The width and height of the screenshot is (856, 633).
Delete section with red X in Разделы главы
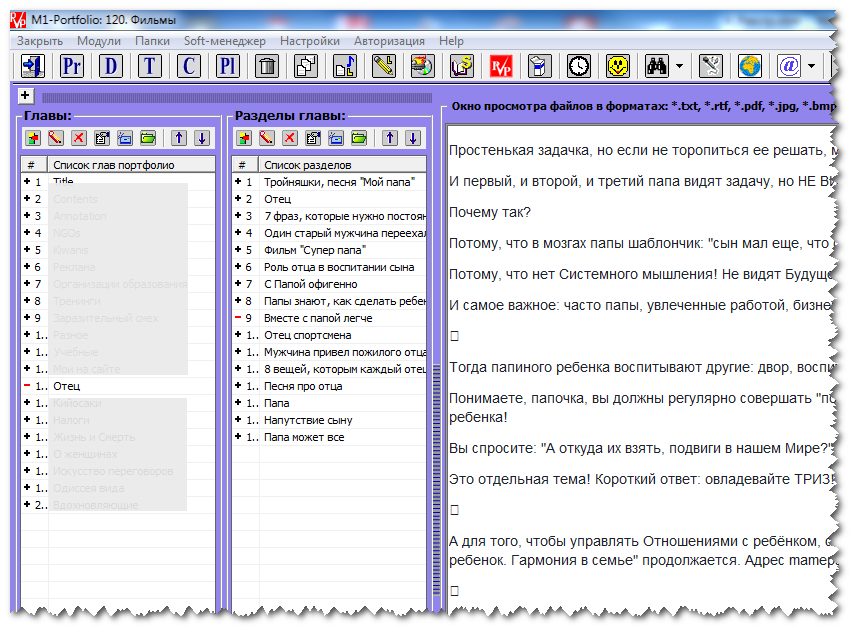click(x=290, y=138)
